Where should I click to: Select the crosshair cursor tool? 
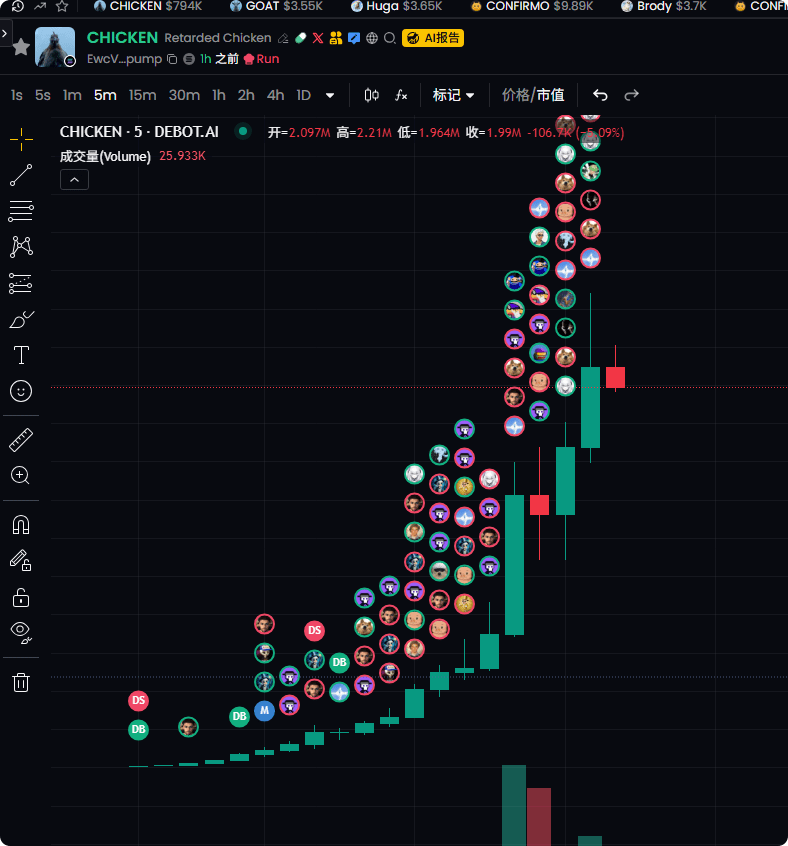point(21,139)
